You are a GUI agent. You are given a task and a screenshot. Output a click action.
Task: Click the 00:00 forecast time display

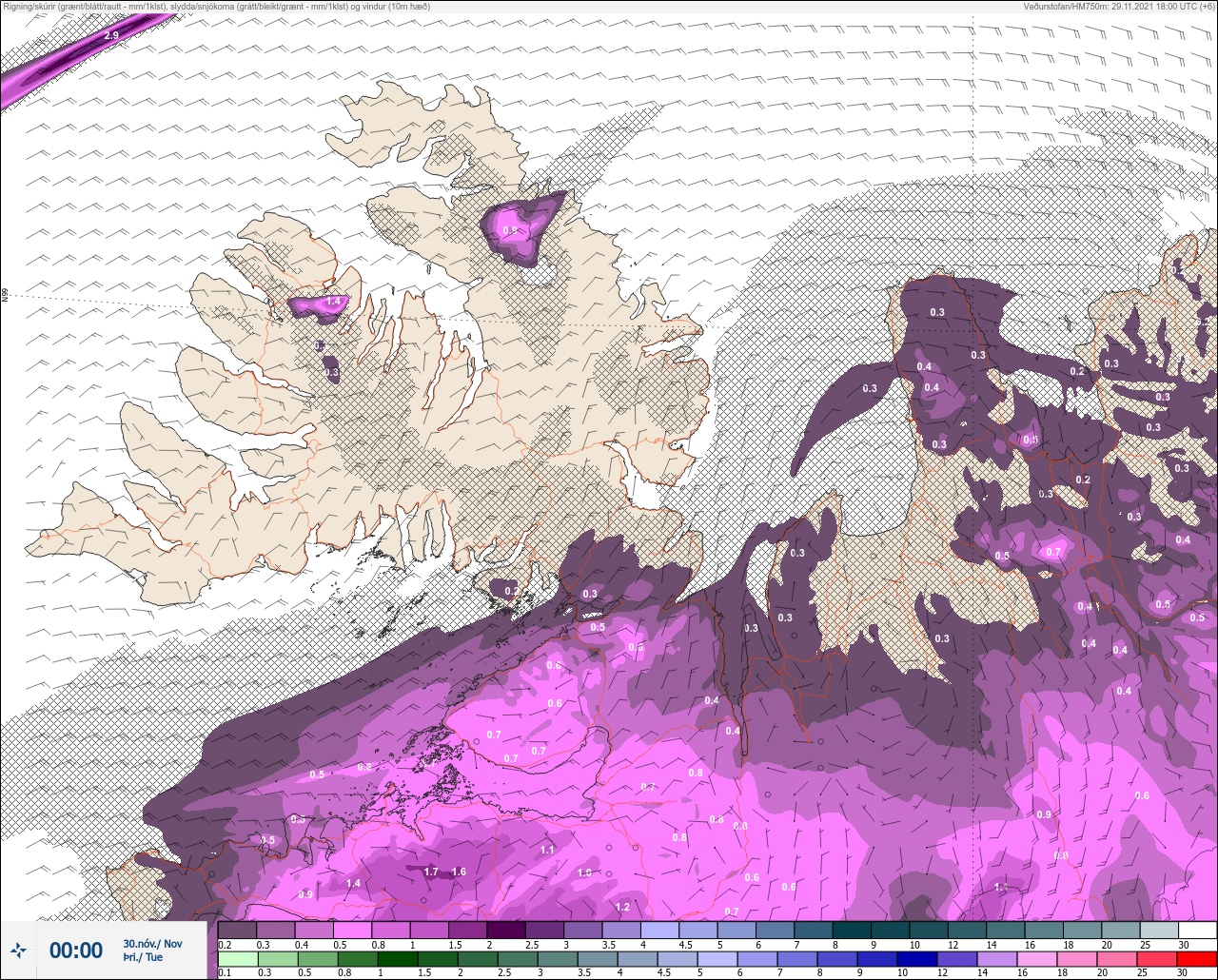(76, 951)
